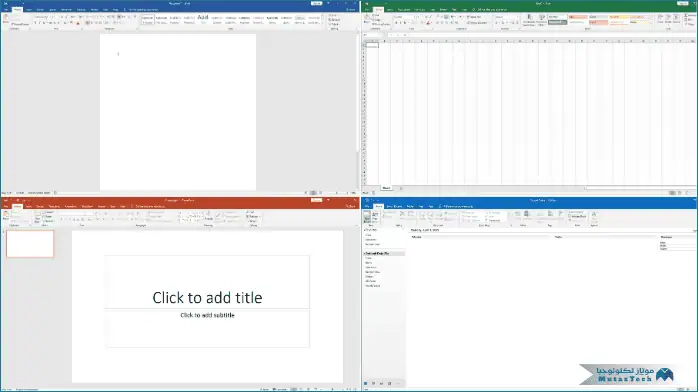Open Outlook Tasks from bottom navigation bar
698x392 pixels.
pos(390,384)
